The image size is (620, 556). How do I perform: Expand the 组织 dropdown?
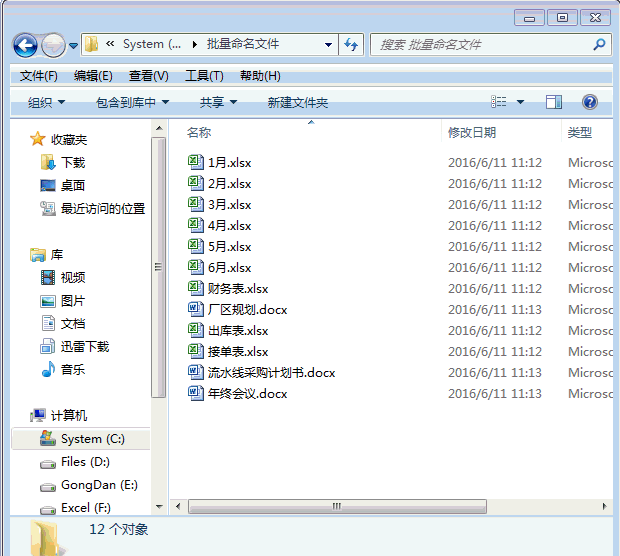(46, 103)
